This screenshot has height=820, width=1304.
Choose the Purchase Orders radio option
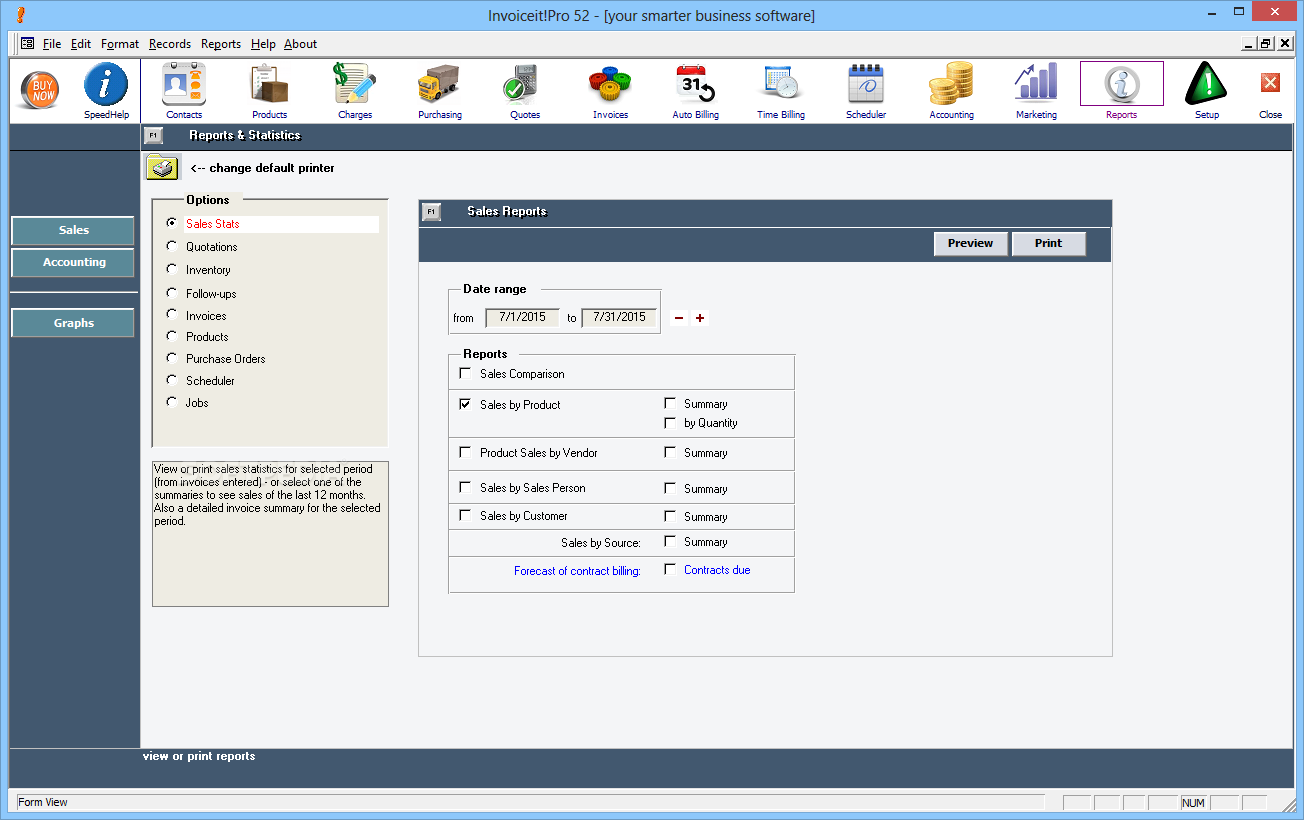coord(172,358)
